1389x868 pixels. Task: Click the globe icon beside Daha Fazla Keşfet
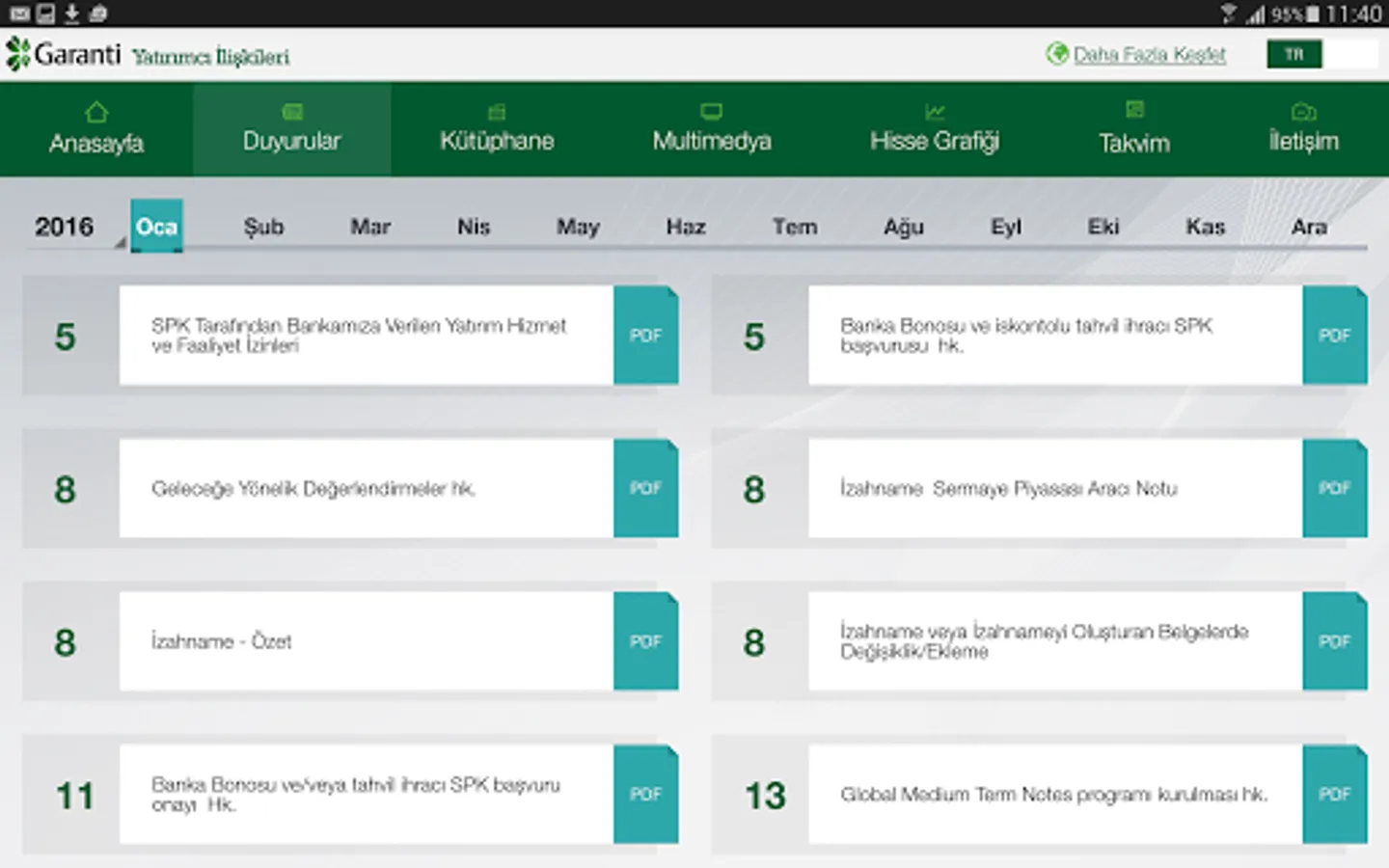click(x=1057, y=54)
